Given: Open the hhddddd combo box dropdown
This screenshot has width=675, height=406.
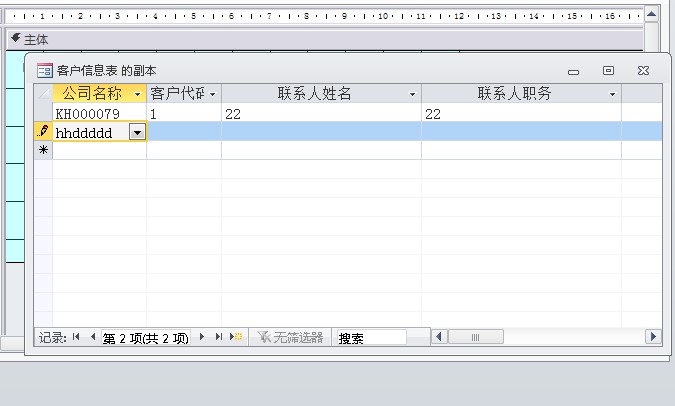Looking at the screenshot, I should point(138,132).
